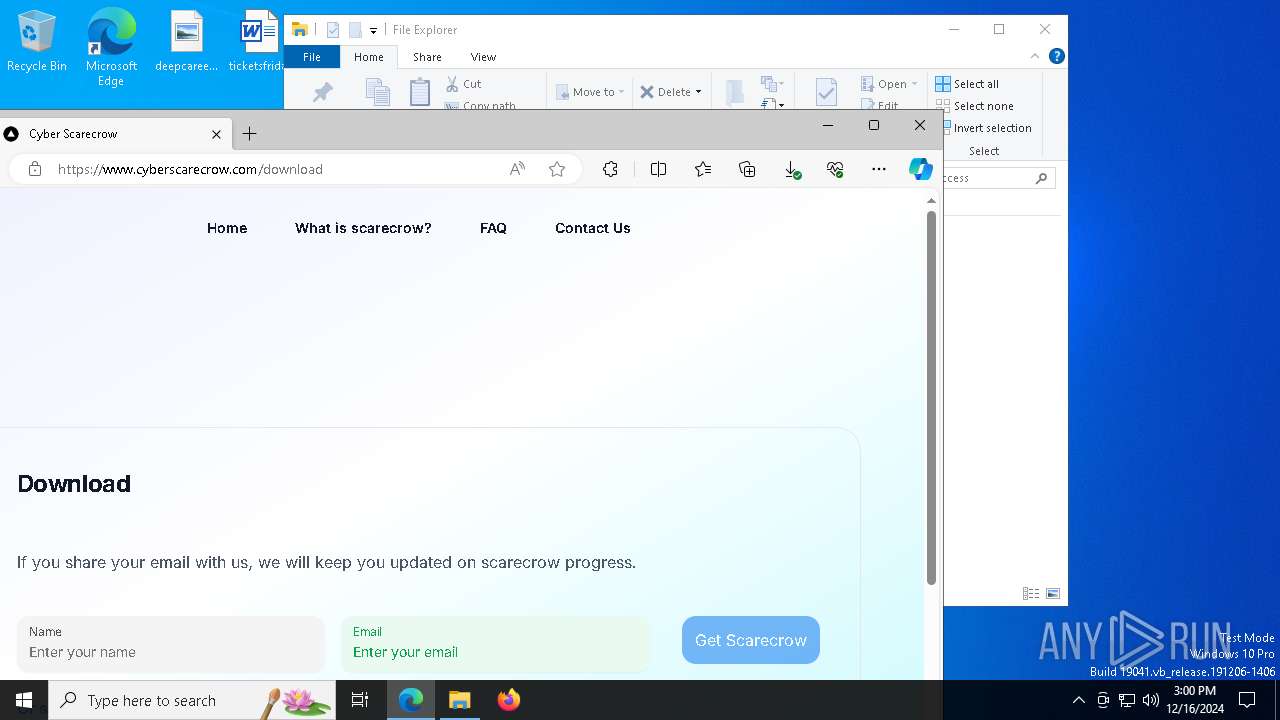
Task: Open the Microsoft Edge desktop shortcut
Action: pyautogui.click(x=111, y=47)
